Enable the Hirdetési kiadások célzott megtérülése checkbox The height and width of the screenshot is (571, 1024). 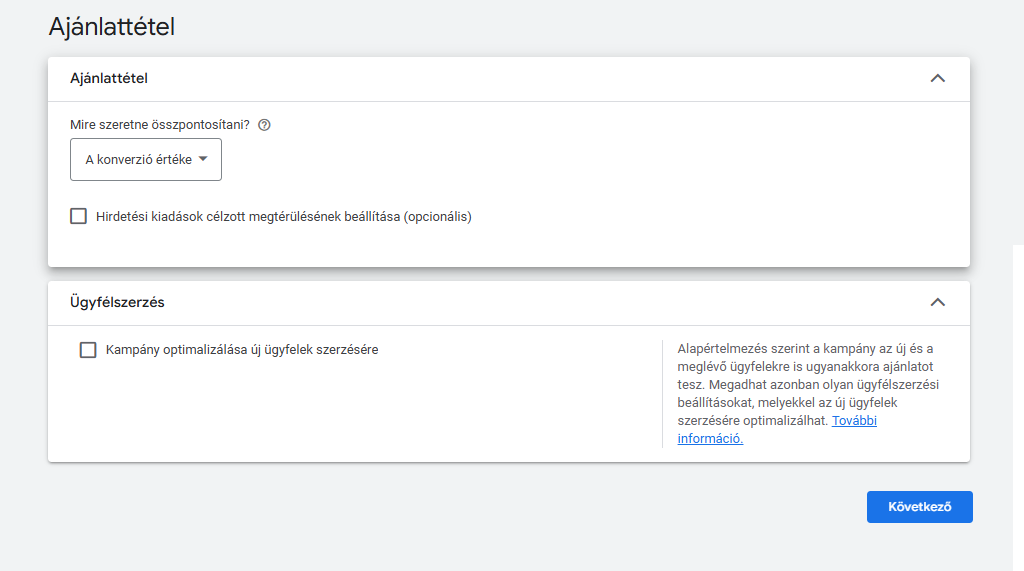(79, 216)
